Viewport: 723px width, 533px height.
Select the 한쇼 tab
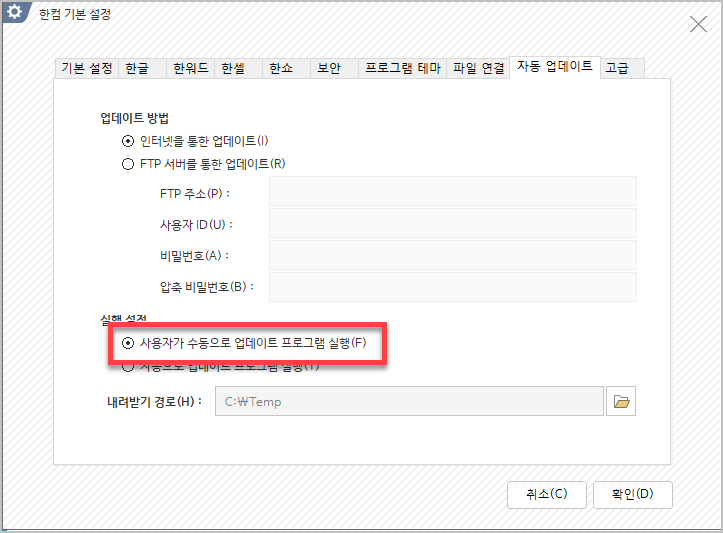286,69
